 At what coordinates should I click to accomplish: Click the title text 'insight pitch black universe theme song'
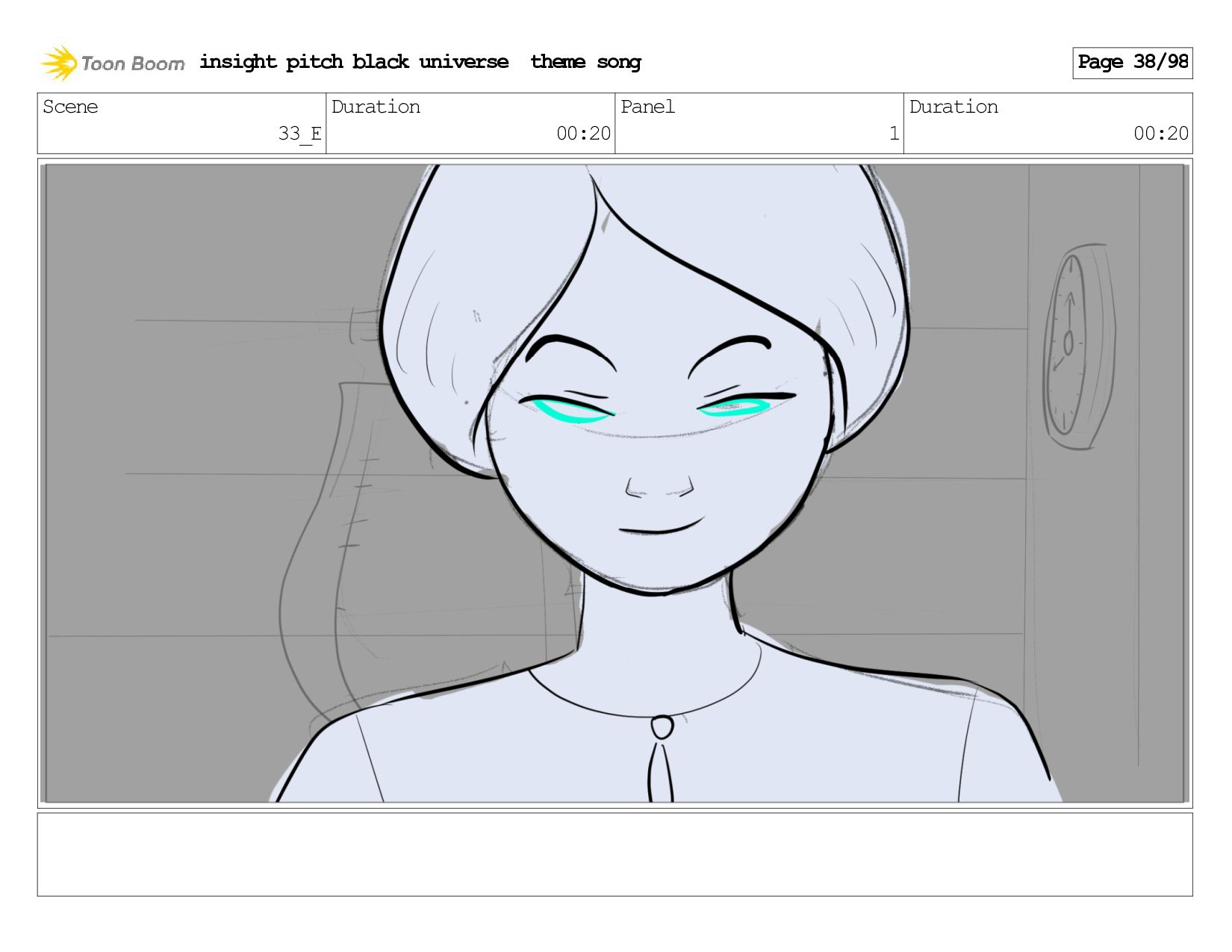420,62
